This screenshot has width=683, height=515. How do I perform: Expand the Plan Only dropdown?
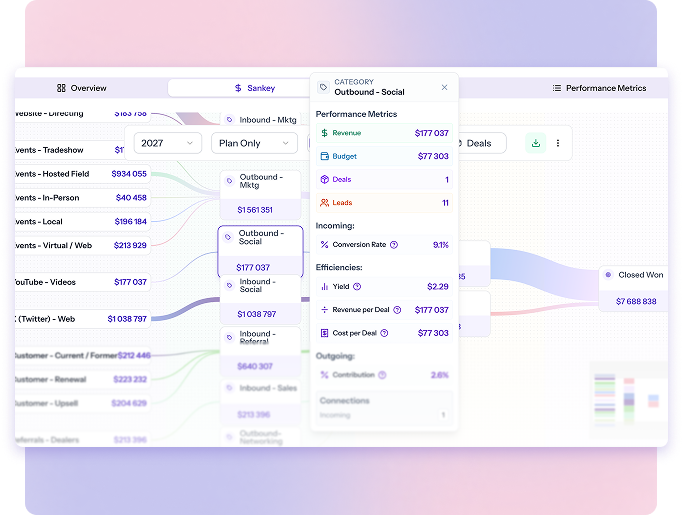pyautogui.click(x=252, y=143)
